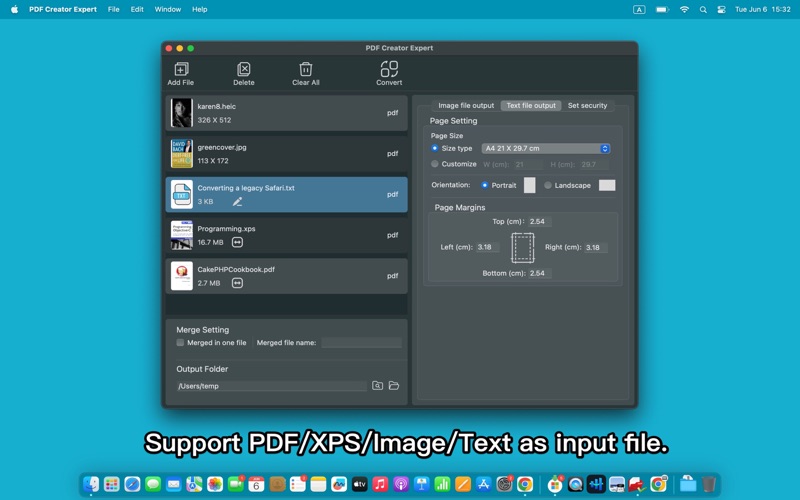Open Podcasts from the dock
The width and height of the screenshot is (800, 500).
pyautogui.click(x=401, y=484)
